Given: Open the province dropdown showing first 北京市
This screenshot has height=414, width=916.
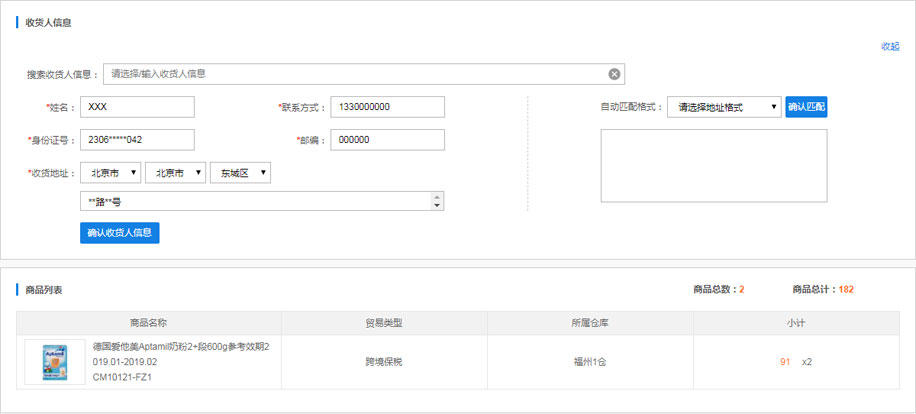Looking at the screenshot, I should (111, 173).
